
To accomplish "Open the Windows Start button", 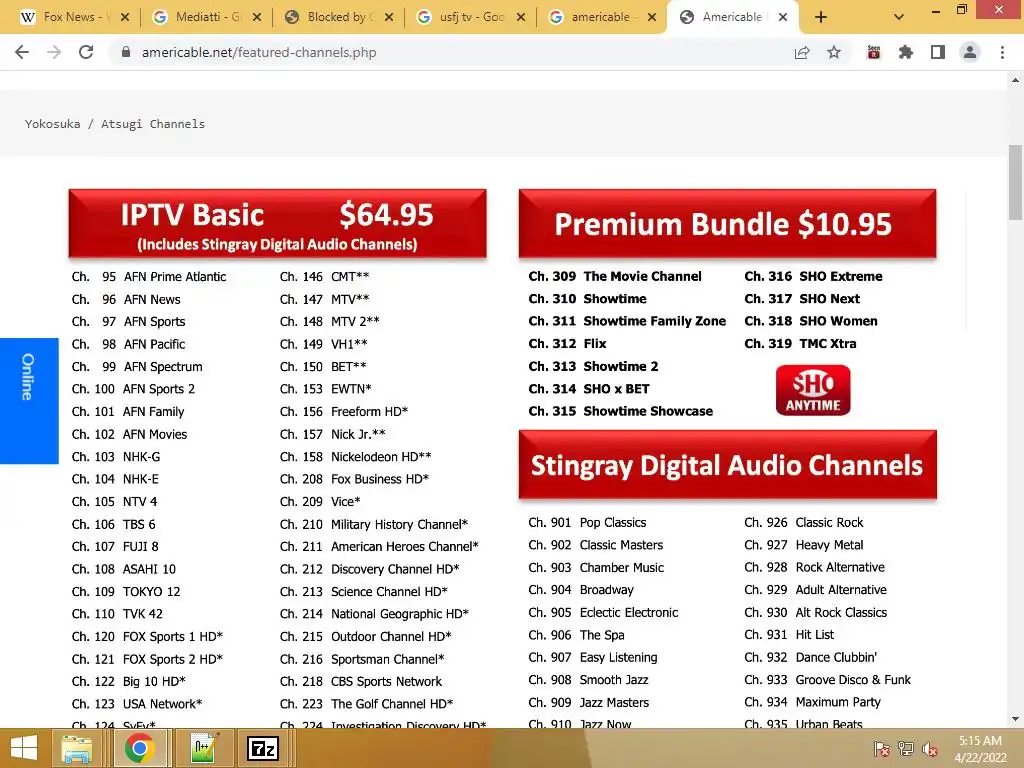I will tap(24, 748).
